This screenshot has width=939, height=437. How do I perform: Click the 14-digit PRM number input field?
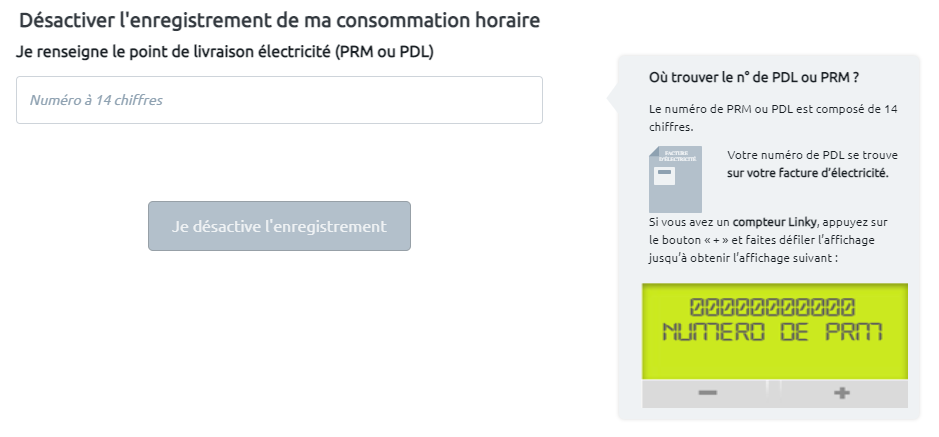click(x=279, y=100)
